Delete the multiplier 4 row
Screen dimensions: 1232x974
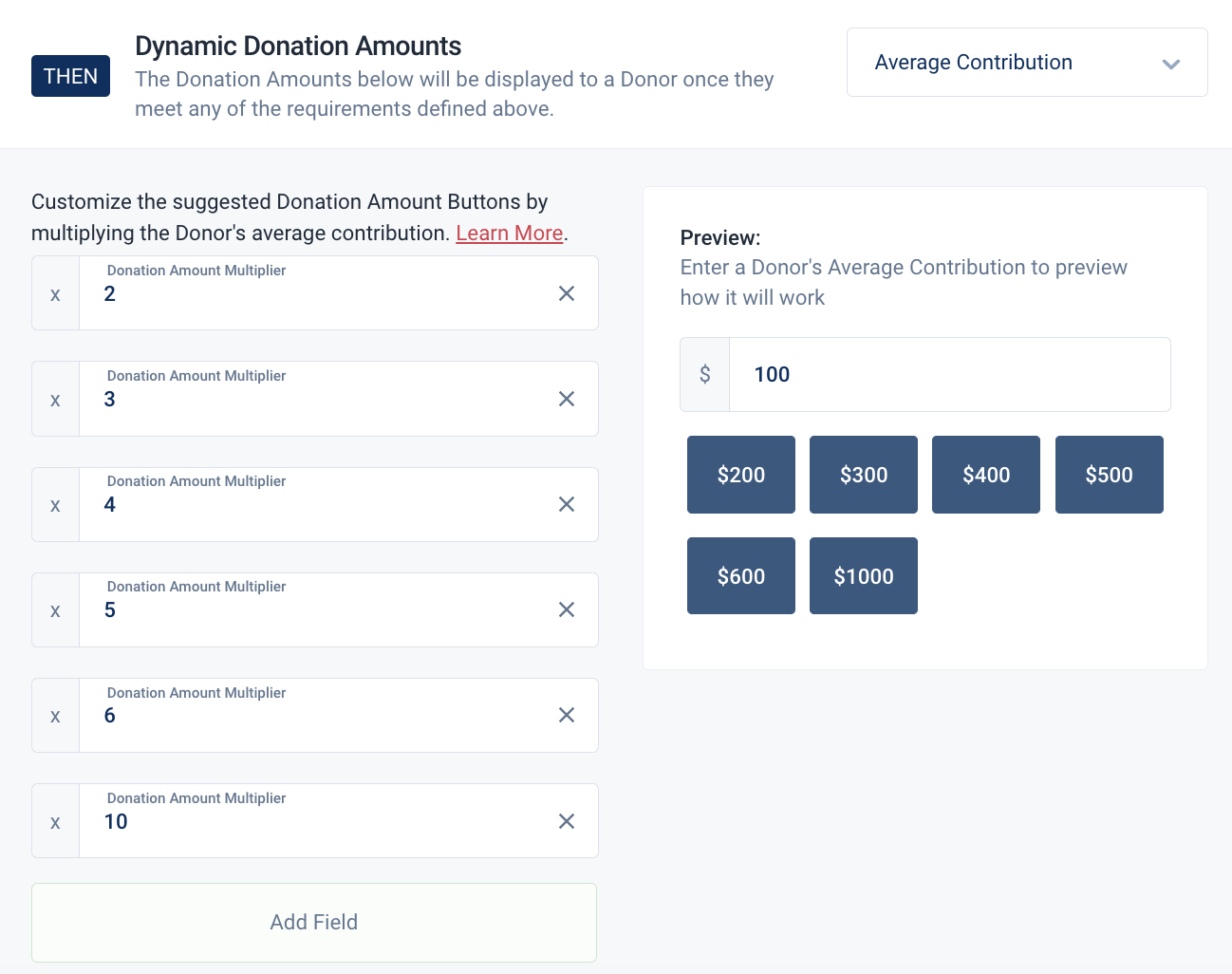[x=567, y=504]
